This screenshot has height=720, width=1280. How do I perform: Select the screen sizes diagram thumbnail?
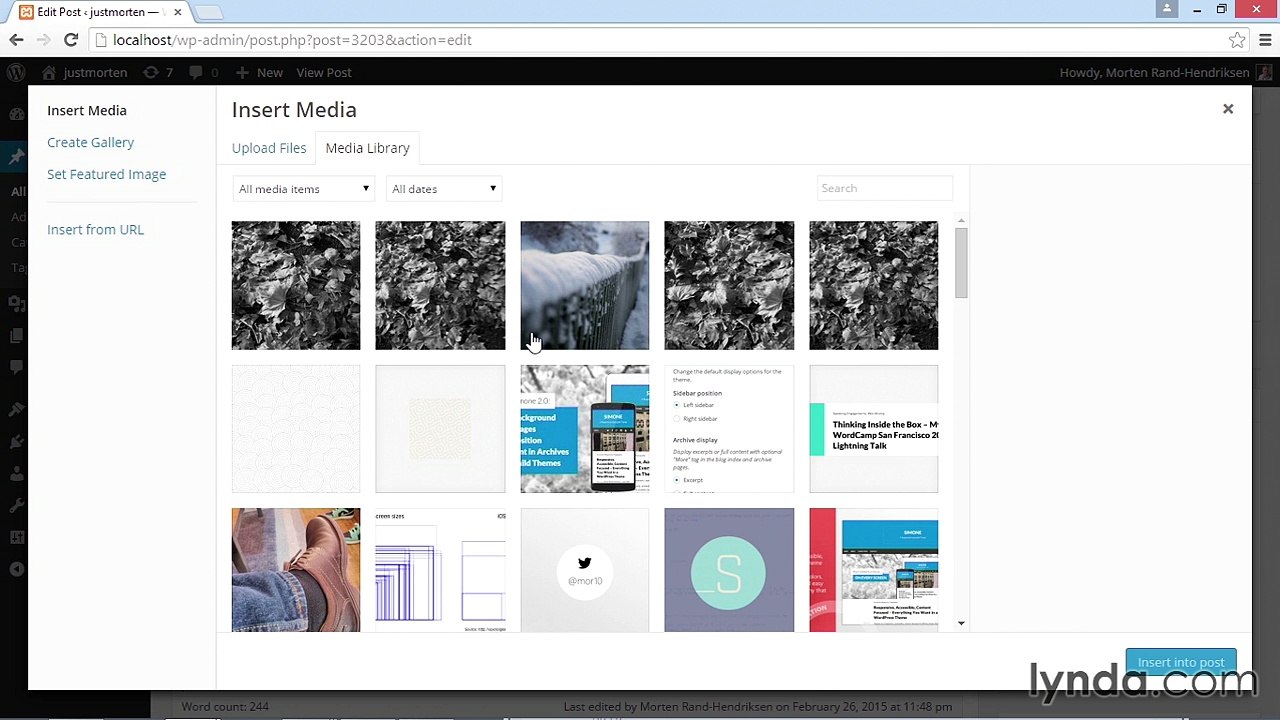coord(440,570)
